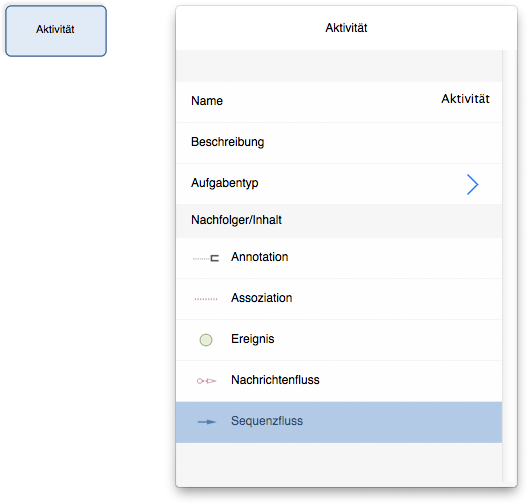Edit the Name value field Aktivität
The image size is (528, 504).
click(465, 99)
